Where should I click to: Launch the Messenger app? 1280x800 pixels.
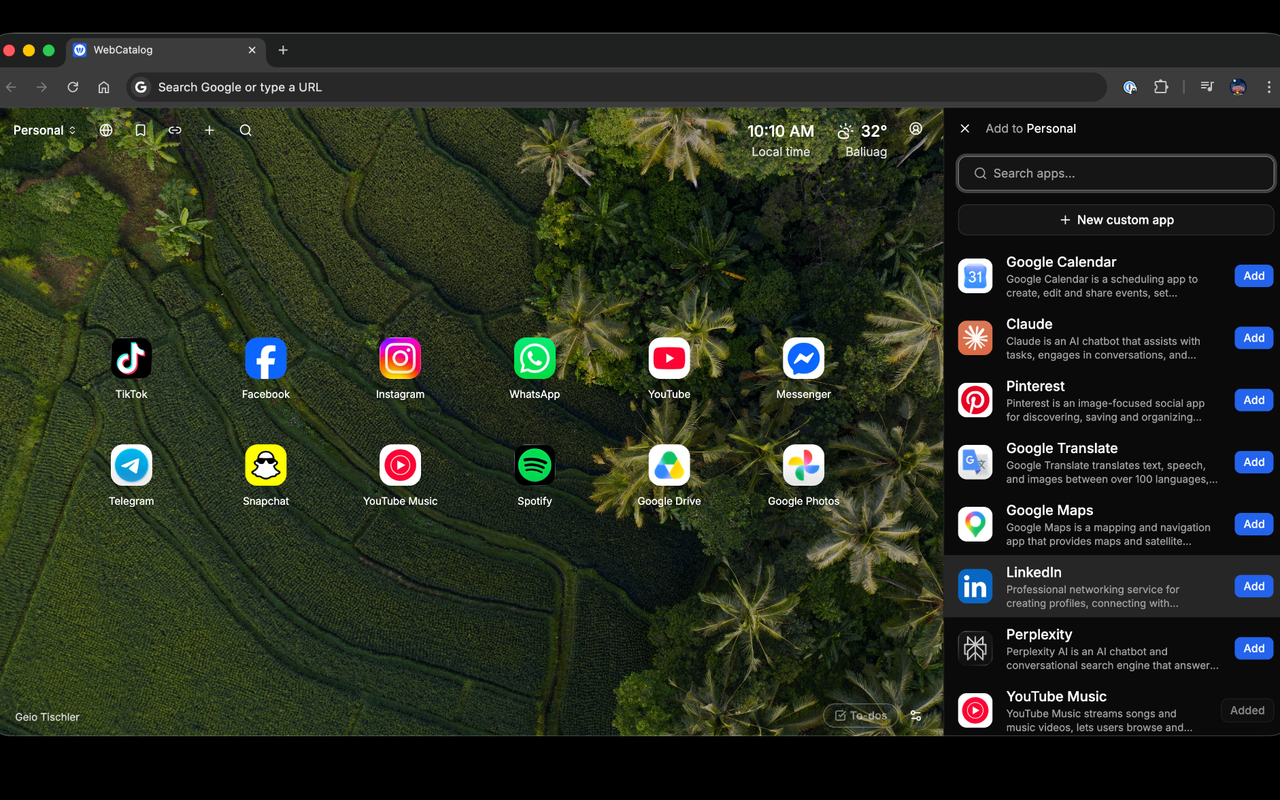[804, 359]
